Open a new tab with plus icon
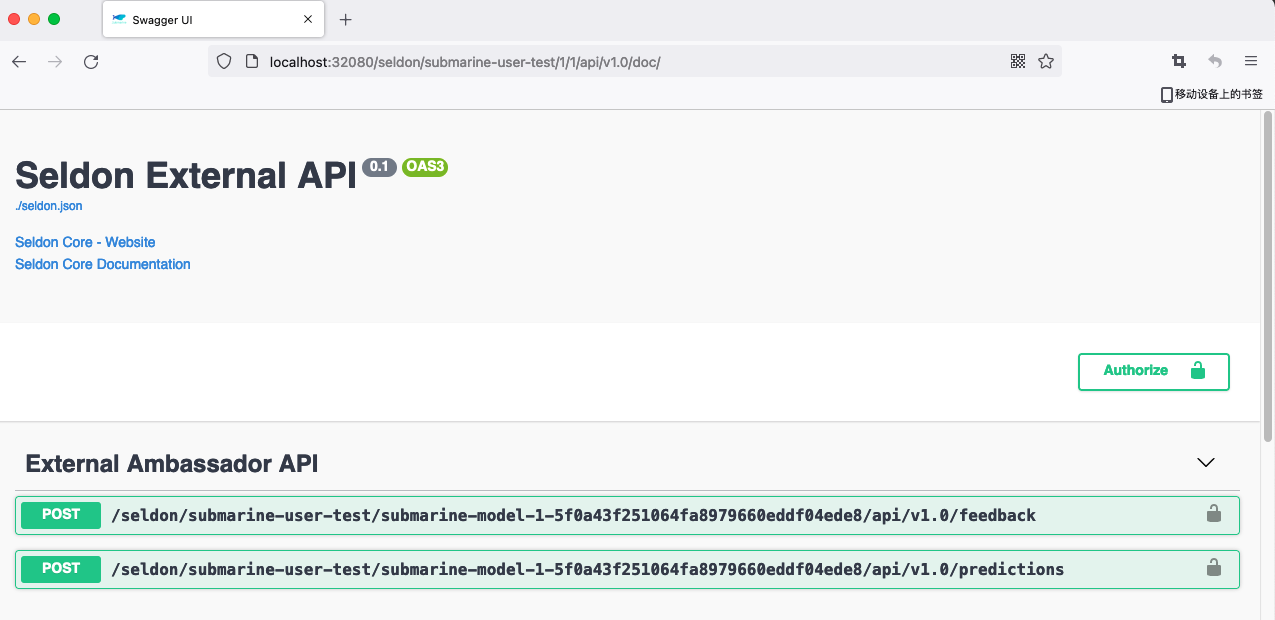 (x=346, y=20)
